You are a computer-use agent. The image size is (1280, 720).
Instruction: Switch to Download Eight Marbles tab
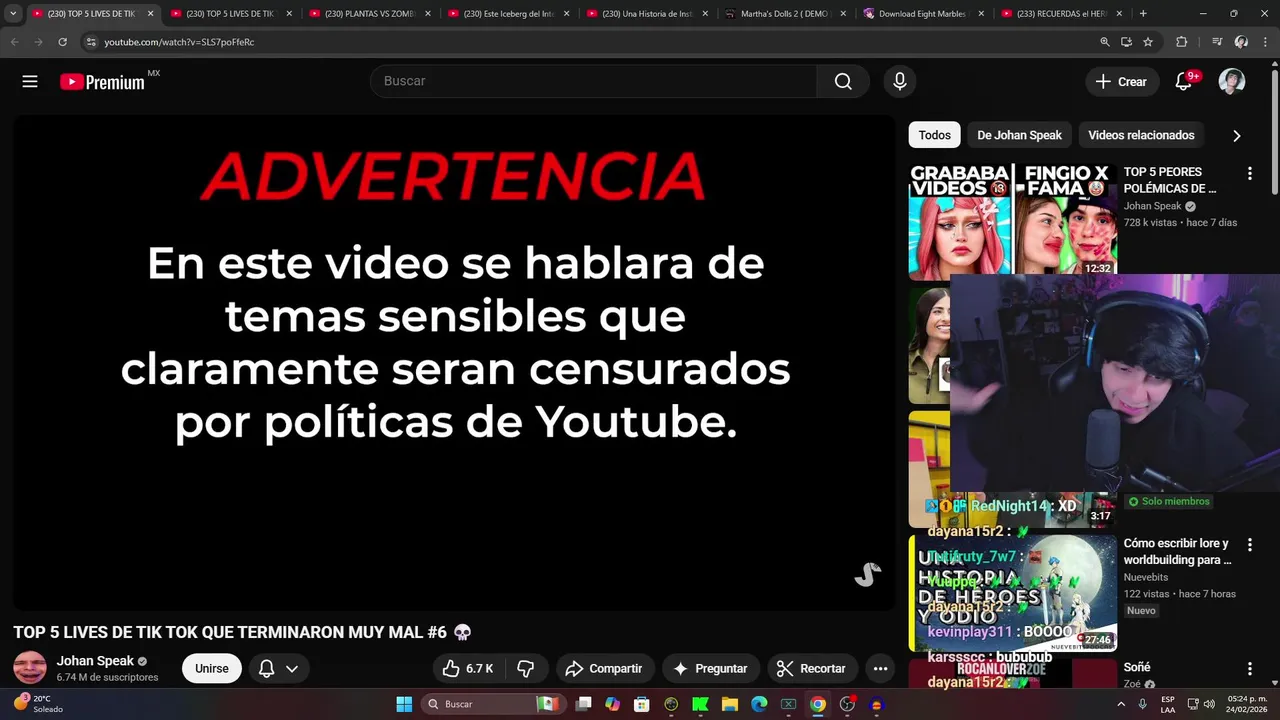(x=922, y=14)
